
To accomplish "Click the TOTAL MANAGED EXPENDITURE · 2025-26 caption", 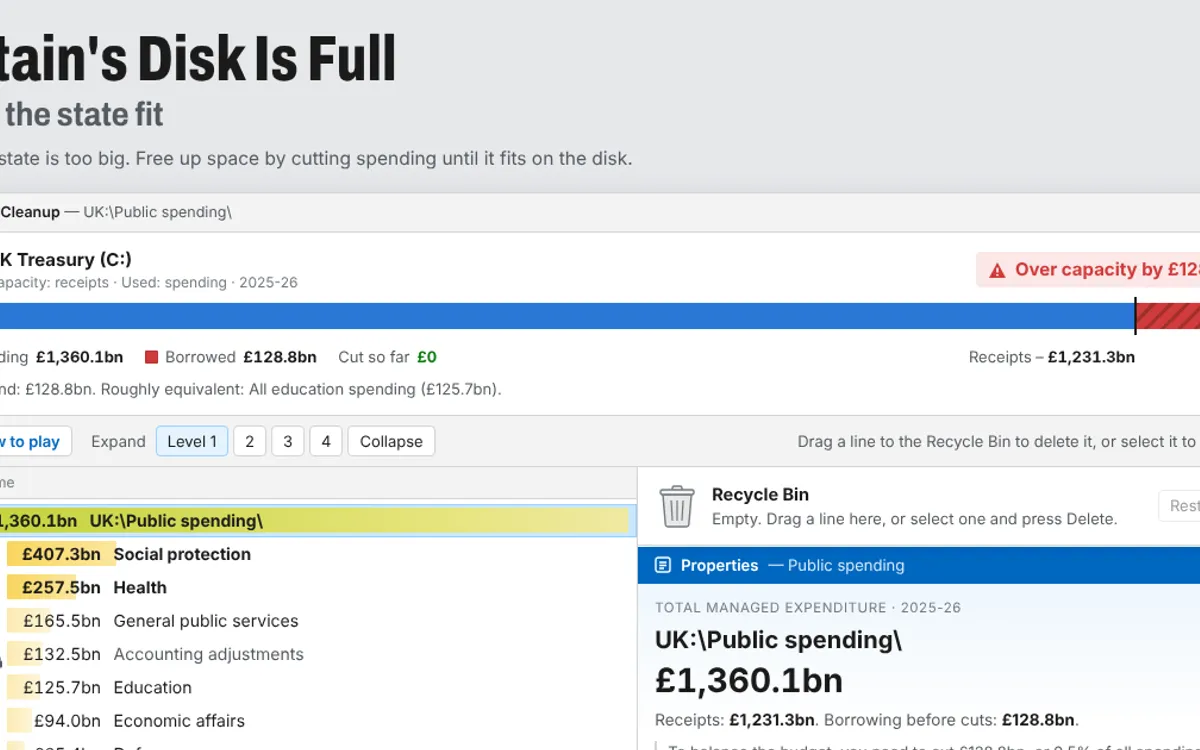I will [808, 608].
